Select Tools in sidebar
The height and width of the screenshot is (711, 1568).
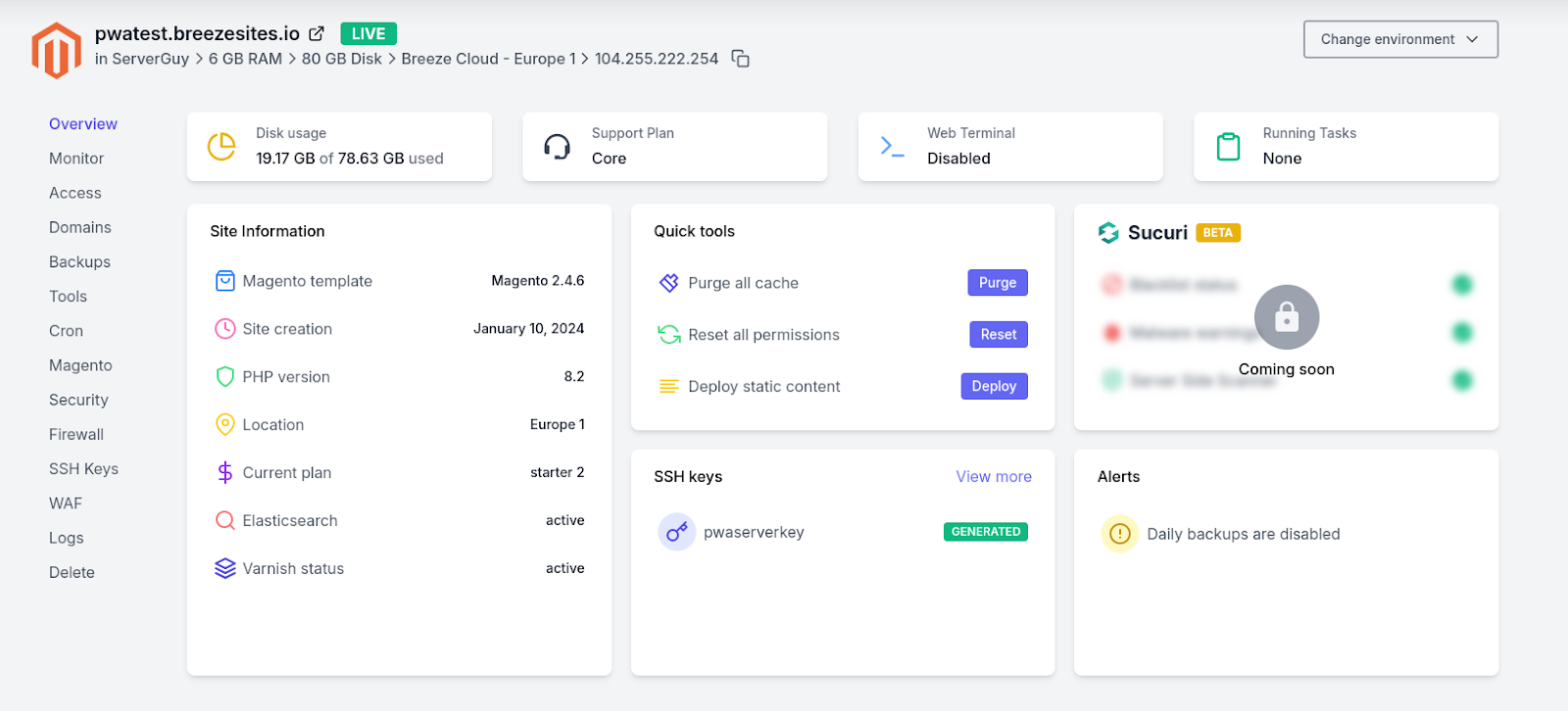click(x=68, y=297)
